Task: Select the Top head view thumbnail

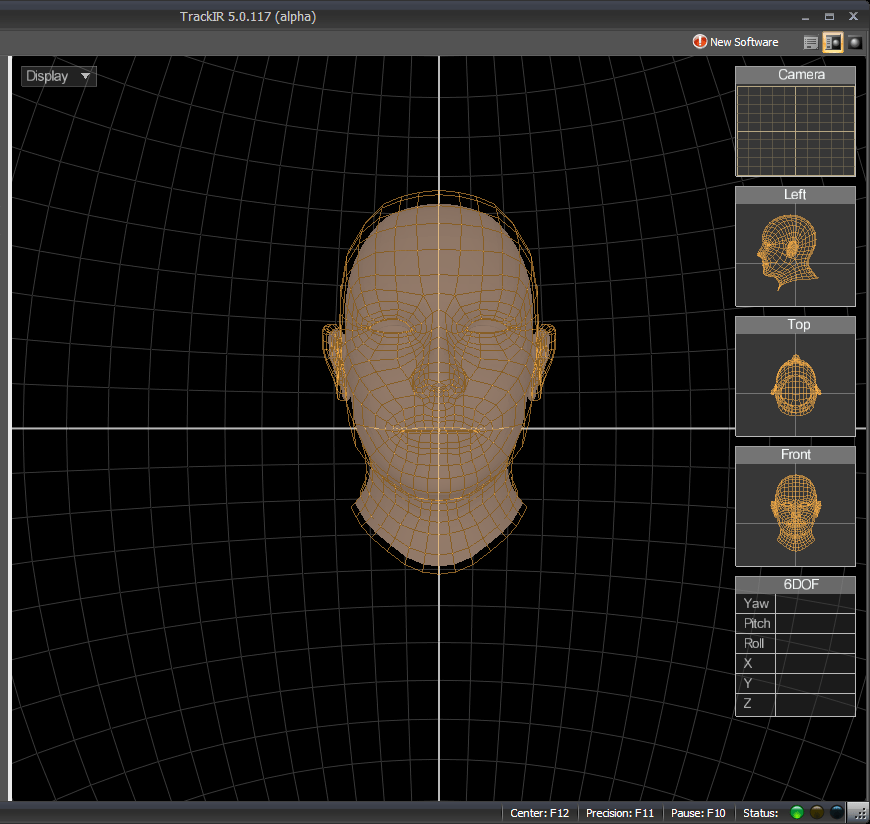Action: 795,385
